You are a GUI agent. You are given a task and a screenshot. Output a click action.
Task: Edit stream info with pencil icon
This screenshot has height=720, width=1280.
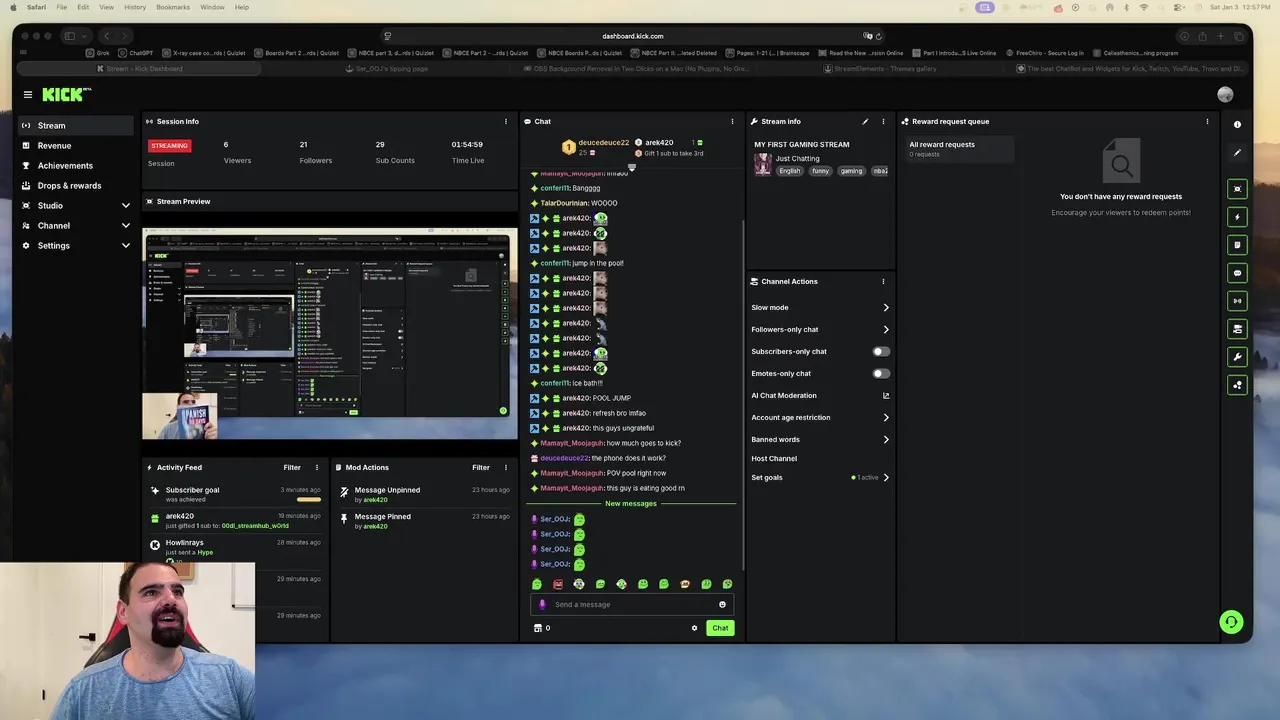865,122
